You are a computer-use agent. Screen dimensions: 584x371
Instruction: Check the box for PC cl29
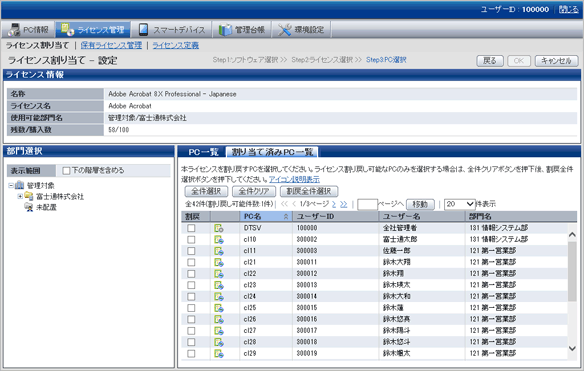(191, 353)
